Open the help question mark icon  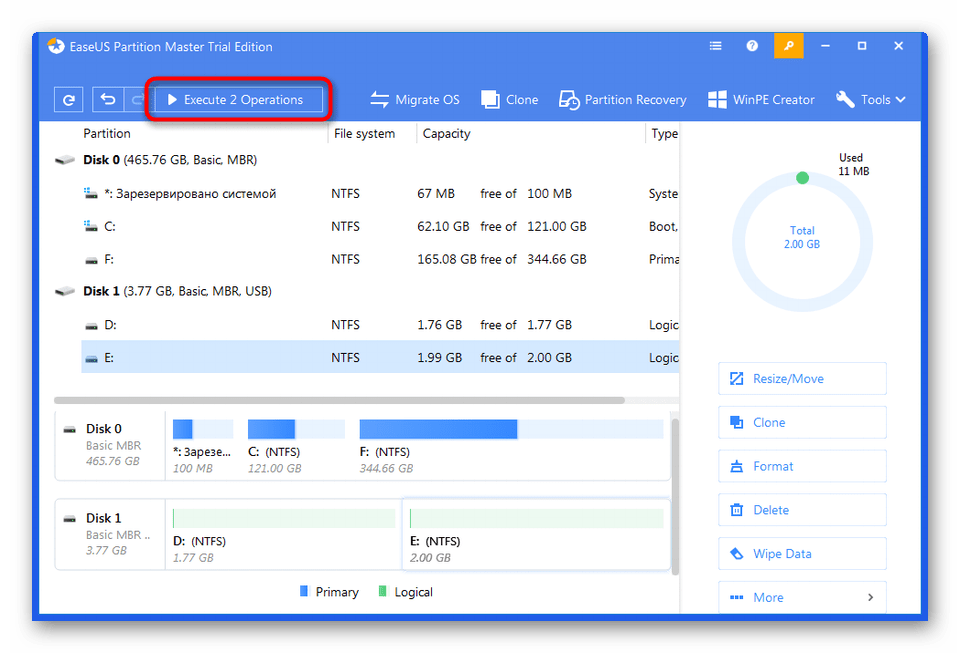pos(752,46)
